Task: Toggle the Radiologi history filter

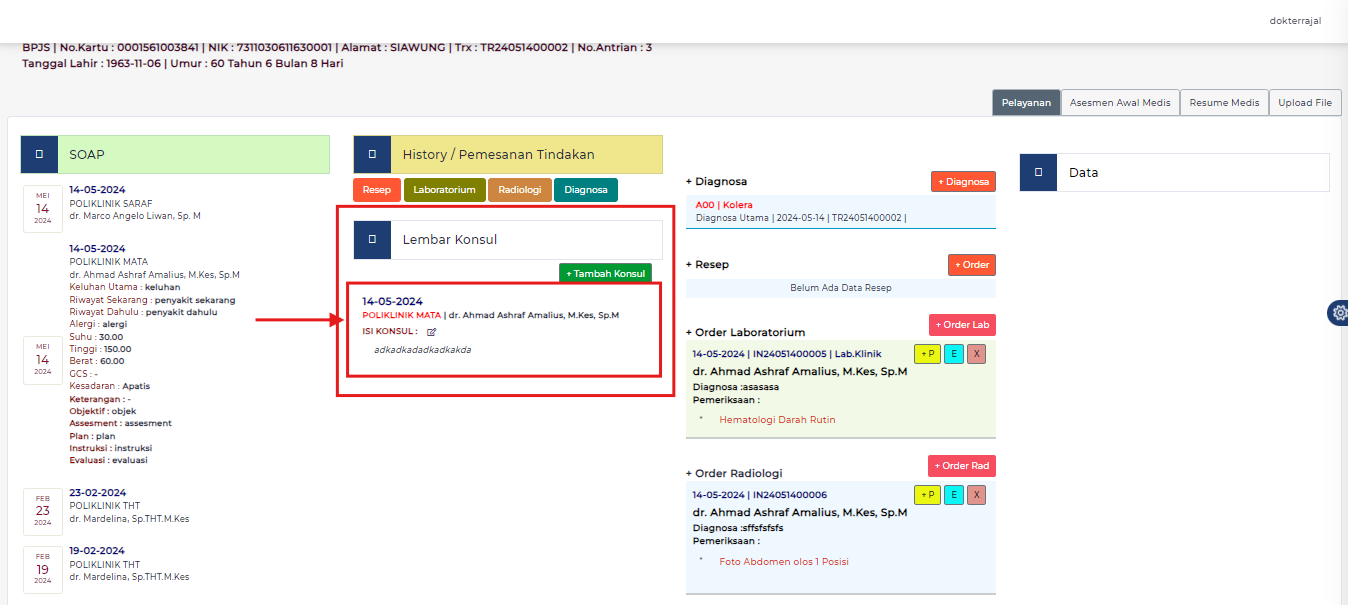Action: (519, 188)
